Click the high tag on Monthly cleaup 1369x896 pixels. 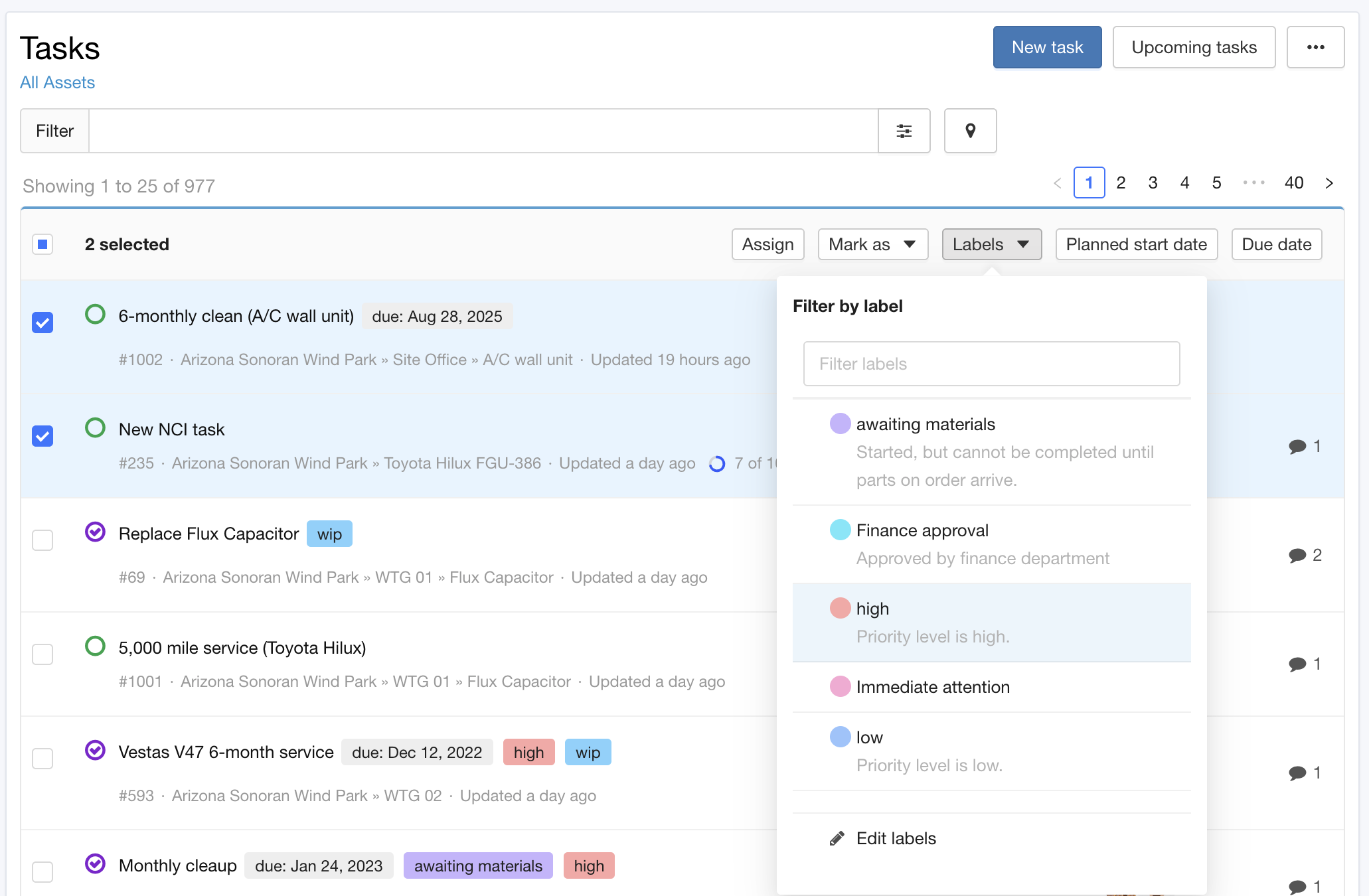pyautogui.click(x=589, y=866)
